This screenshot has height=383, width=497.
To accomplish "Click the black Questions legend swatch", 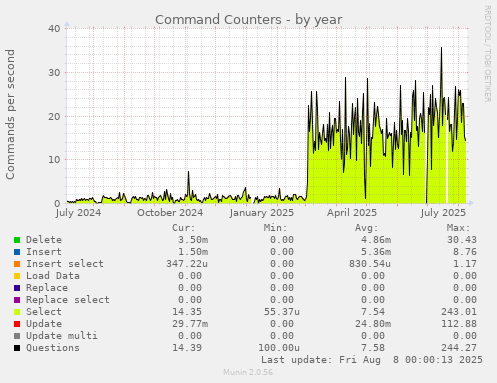I will [x=17, y=348].
